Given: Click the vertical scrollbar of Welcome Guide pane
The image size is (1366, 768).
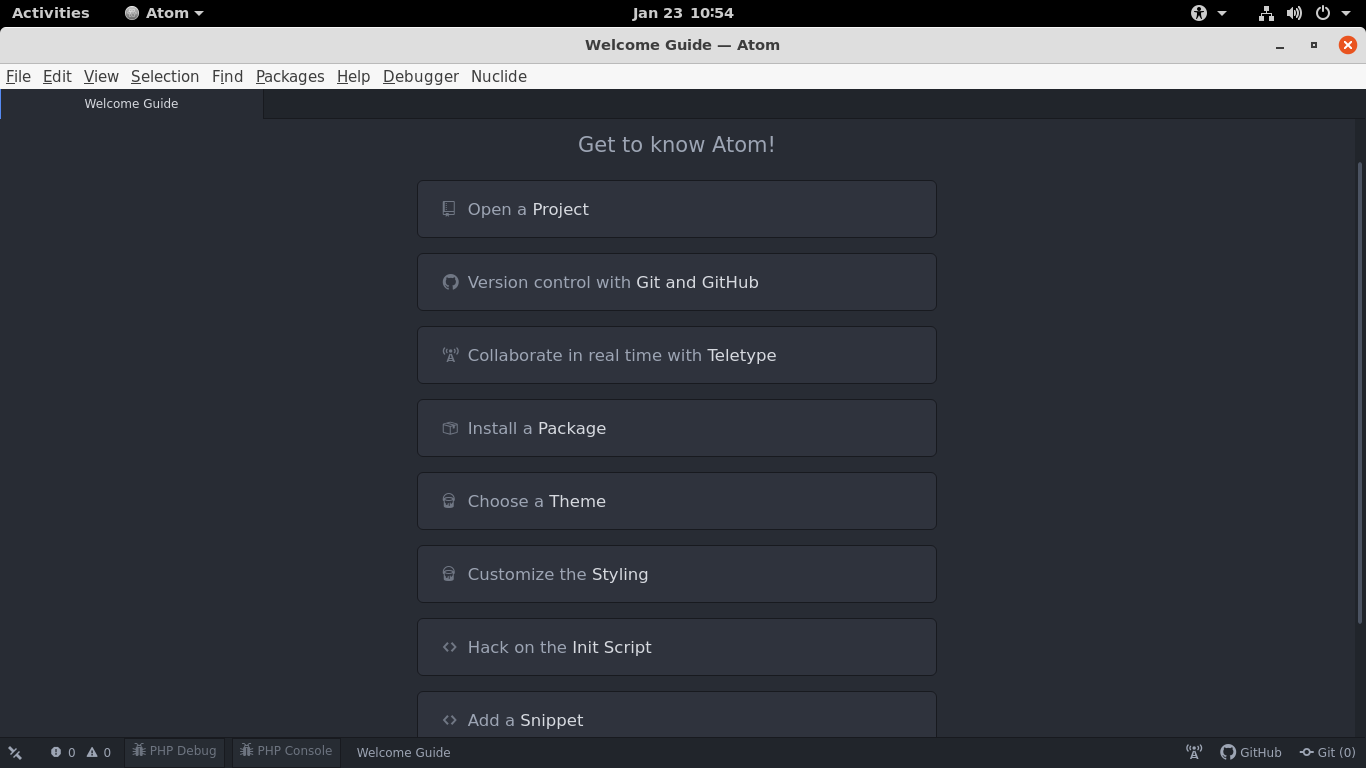Looking at the screenshot, I should [1359, 393].
